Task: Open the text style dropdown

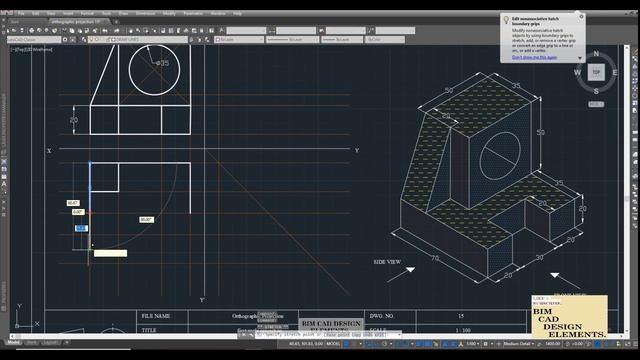Action: point(246,31)
